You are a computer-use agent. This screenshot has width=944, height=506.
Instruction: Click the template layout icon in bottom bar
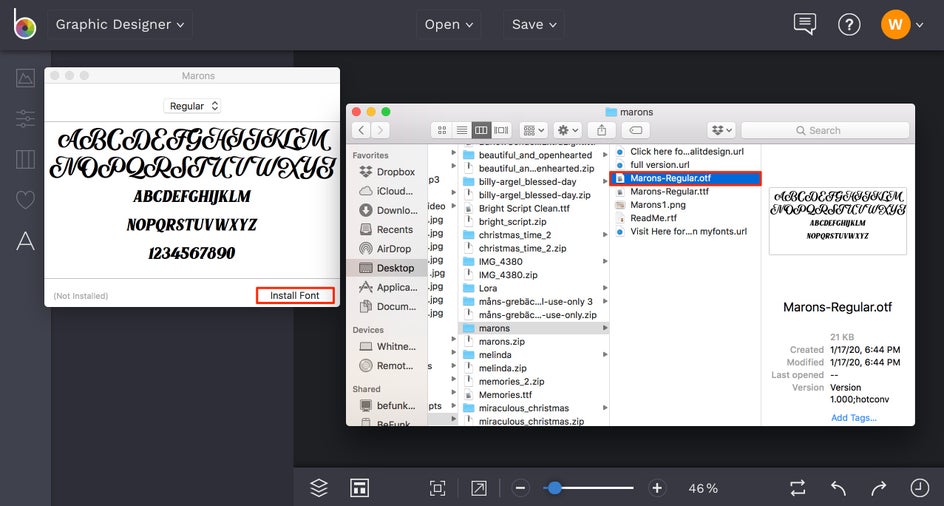(359, 488)
